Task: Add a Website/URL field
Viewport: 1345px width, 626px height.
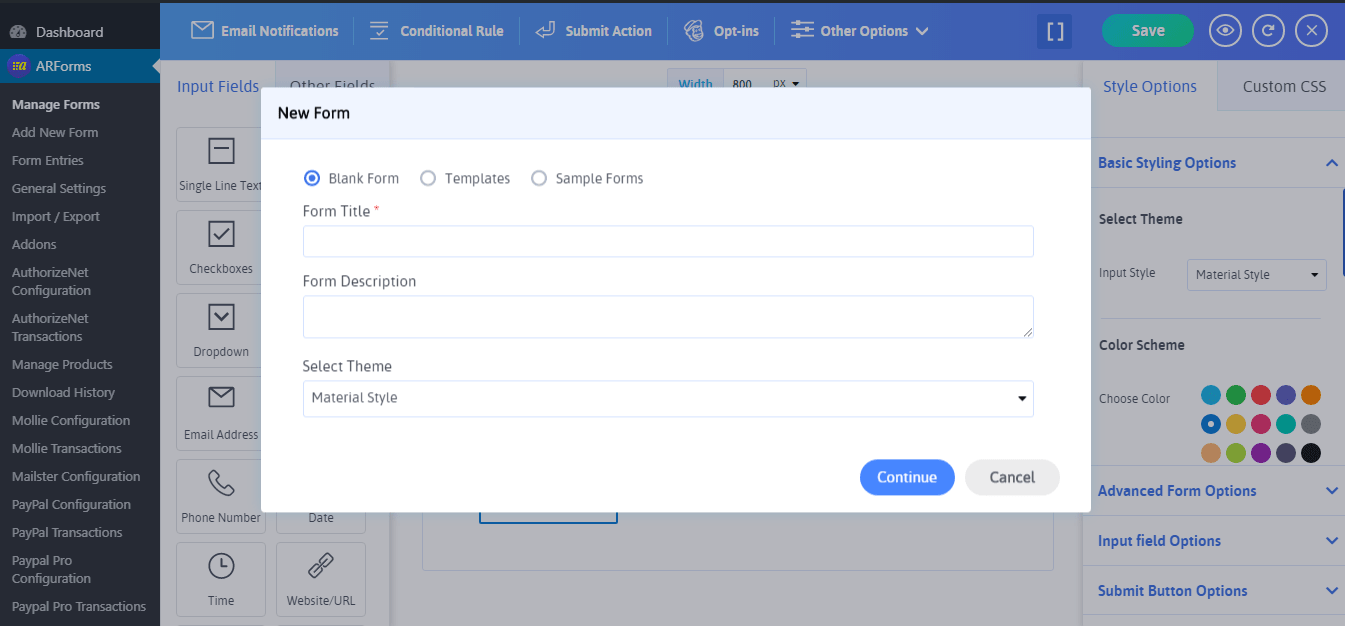Action: click(x=321, y=578)
